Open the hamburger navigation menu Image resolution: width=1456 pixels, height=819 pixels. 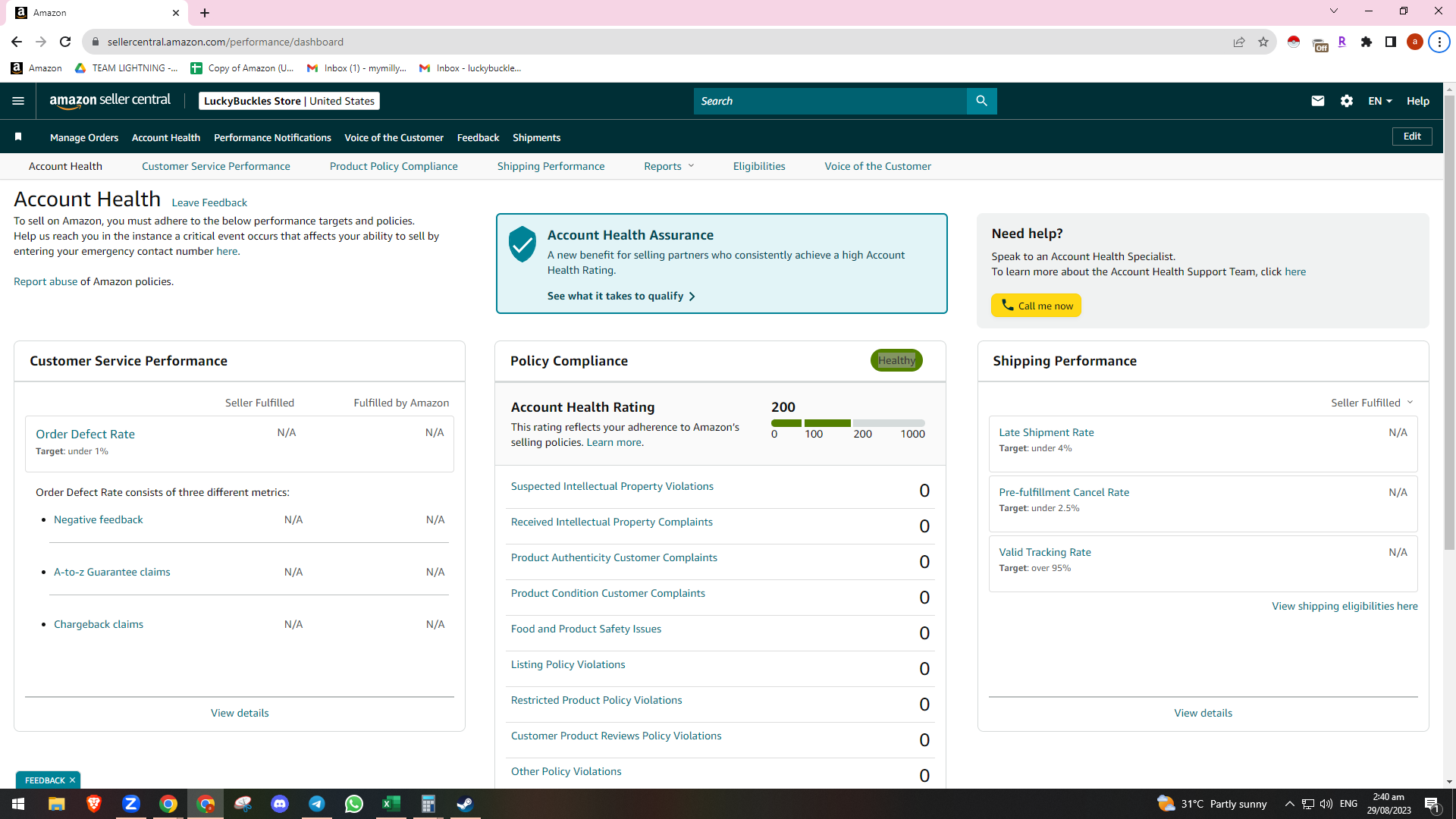click(18, 101)
